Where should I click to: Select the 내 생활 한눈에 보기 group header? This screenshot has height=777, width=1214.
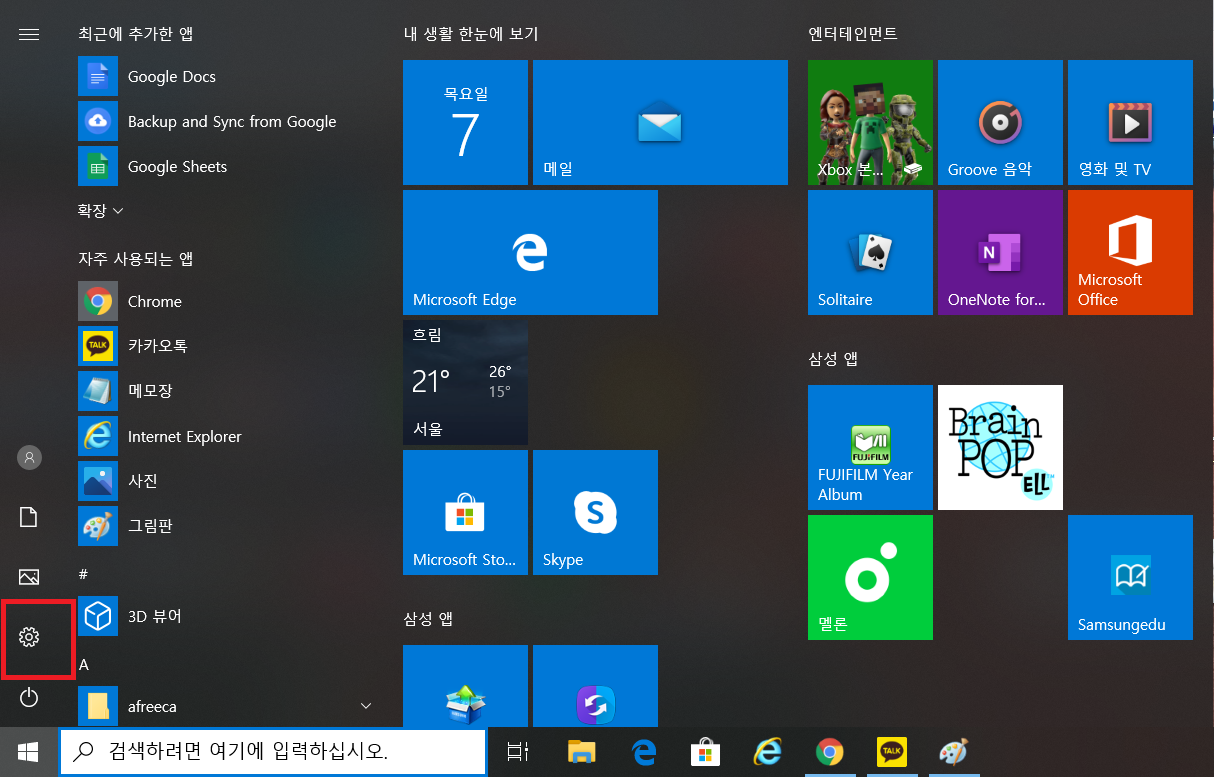click(470, 34)
